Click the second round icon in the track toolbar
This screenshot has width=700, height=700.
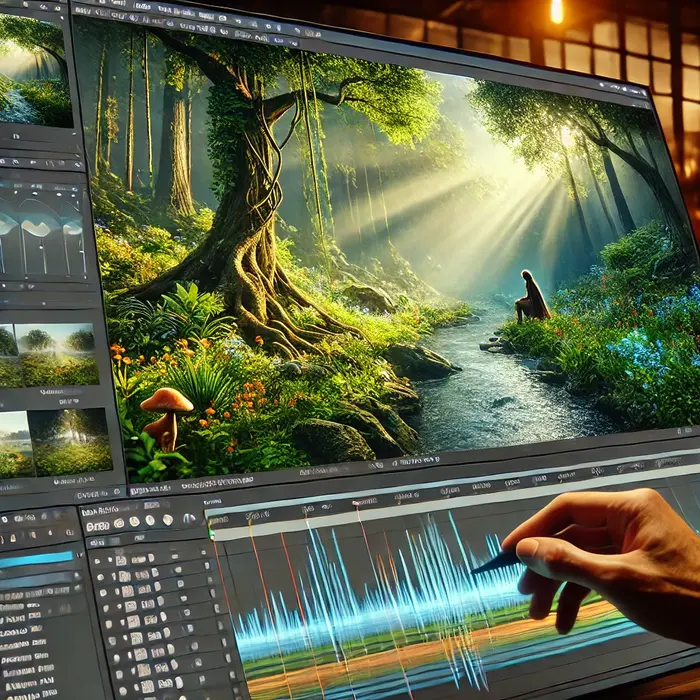(134, 522)
